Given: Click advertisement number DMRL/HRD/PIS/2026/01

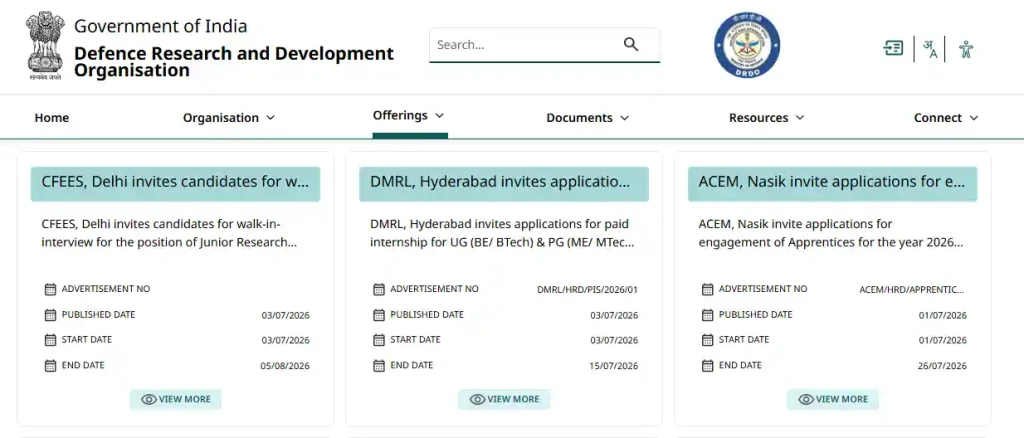Looking at the screenshot, I should pyautogui.click(x=587, y=290).
